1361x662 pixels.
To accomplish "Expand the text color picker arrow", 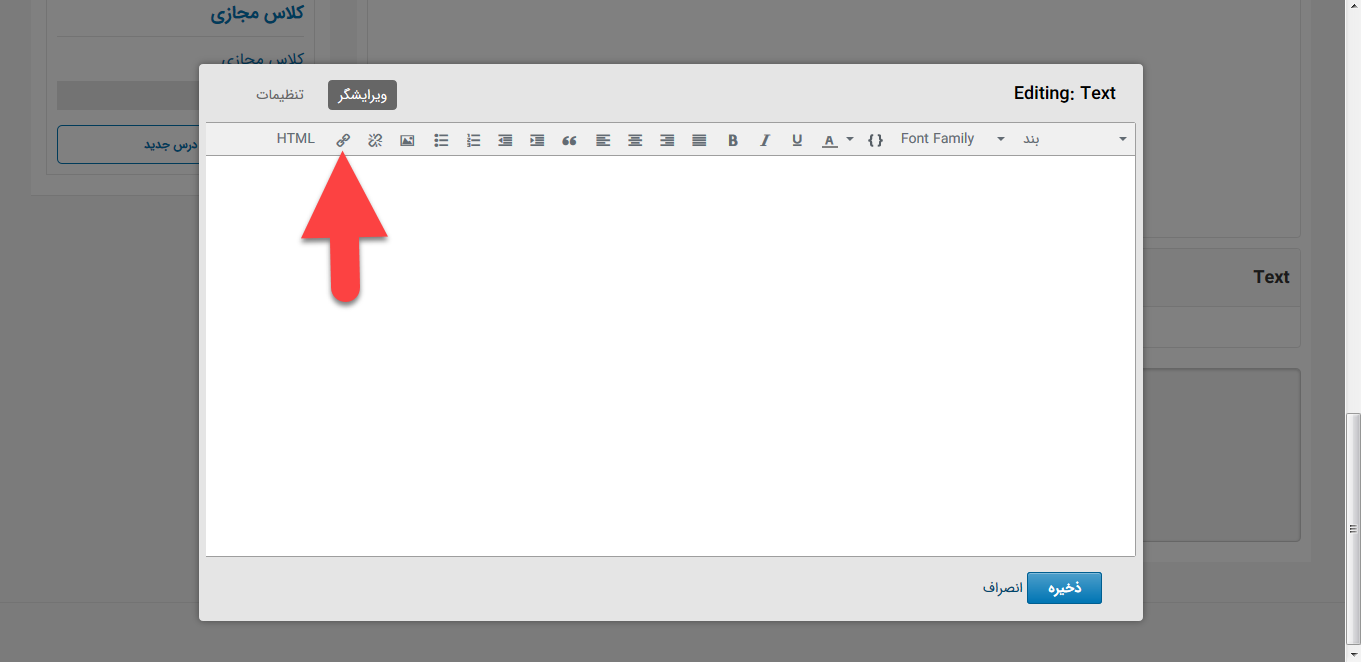I will (x=850, y=139).
